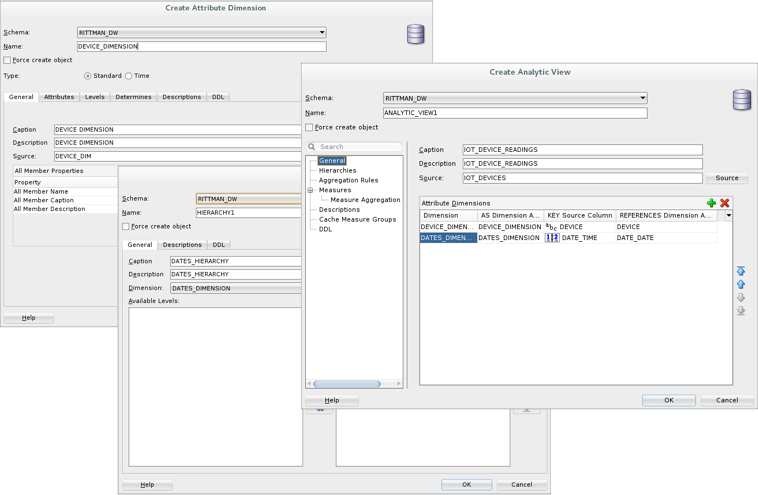The height and width of the screenshot is (495, 758).
Task: Click database icon in Create Attribute Dimension
Action: point(415,34)
